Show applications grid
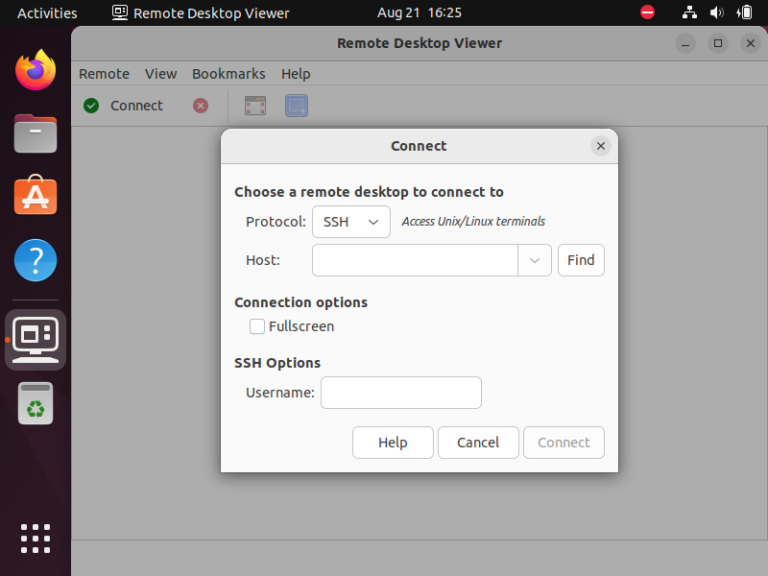 (x=35, y=538)
